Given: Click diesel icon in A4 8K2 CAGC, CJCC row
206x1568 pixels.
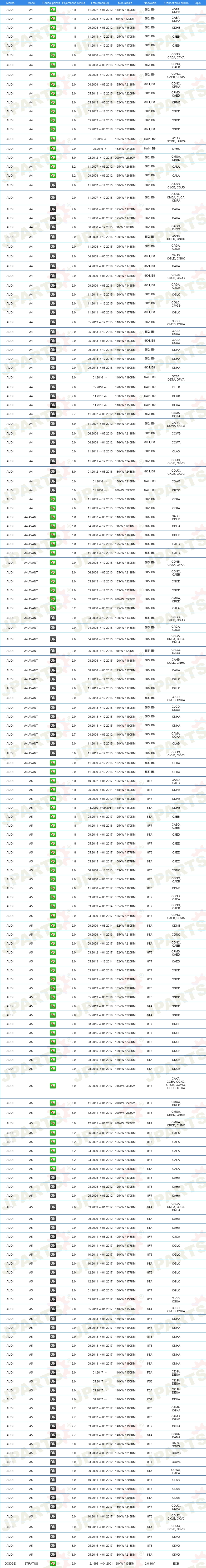Looking at the screenshot, I should tap(53, 228).
